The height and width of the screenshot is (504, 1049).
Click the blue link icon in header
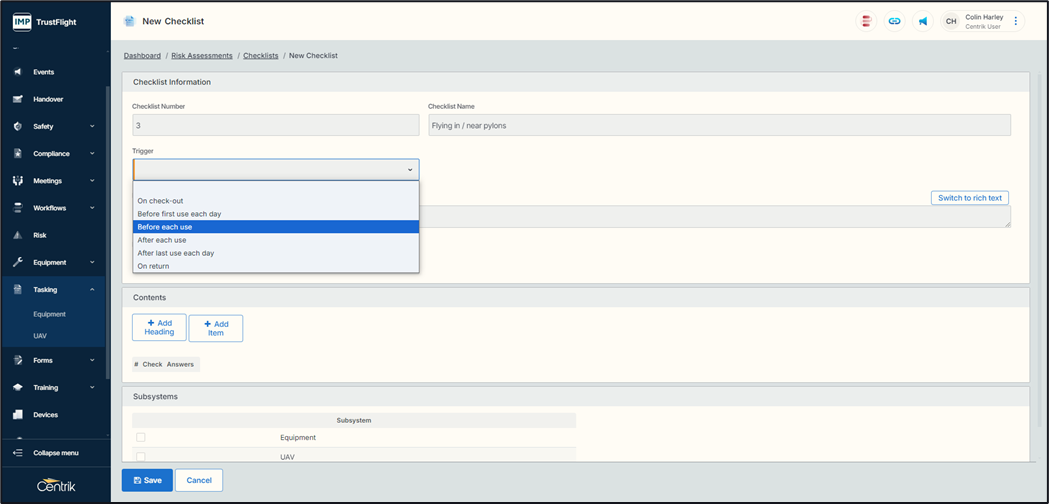pyautogui.click(x=894, y=21)
